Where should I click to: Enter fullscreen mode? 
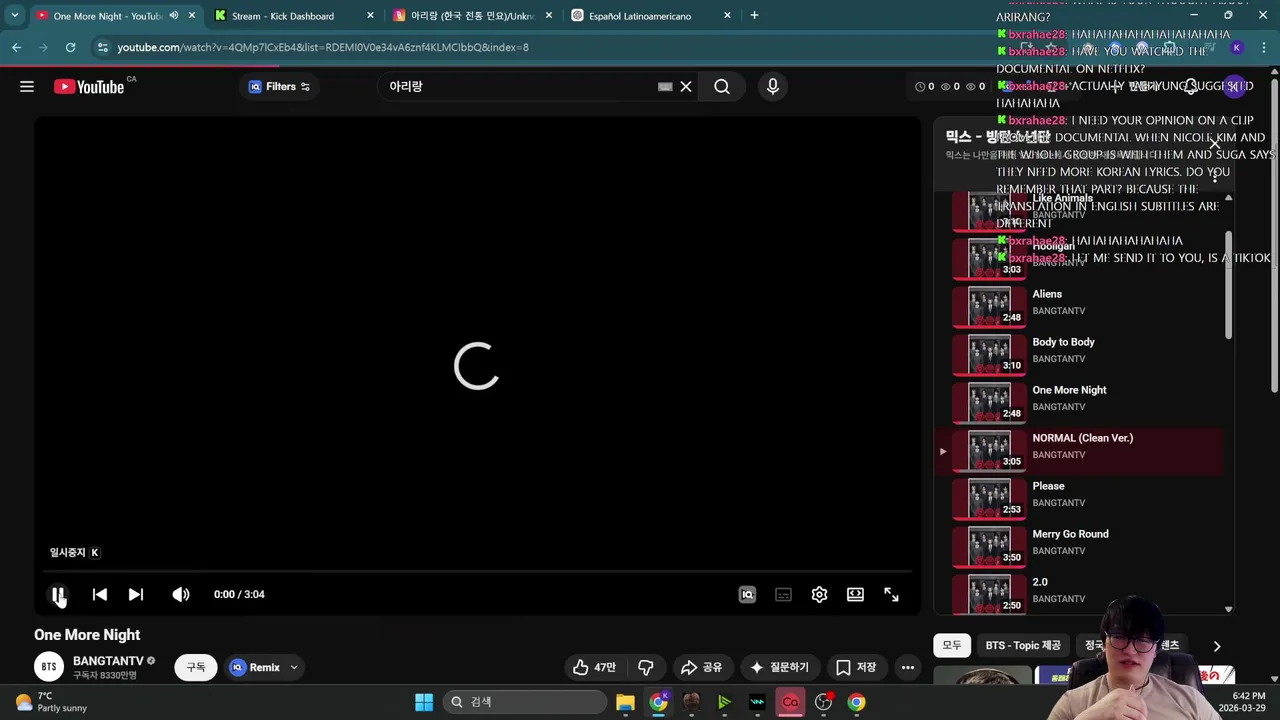click(x=891, y=594)
